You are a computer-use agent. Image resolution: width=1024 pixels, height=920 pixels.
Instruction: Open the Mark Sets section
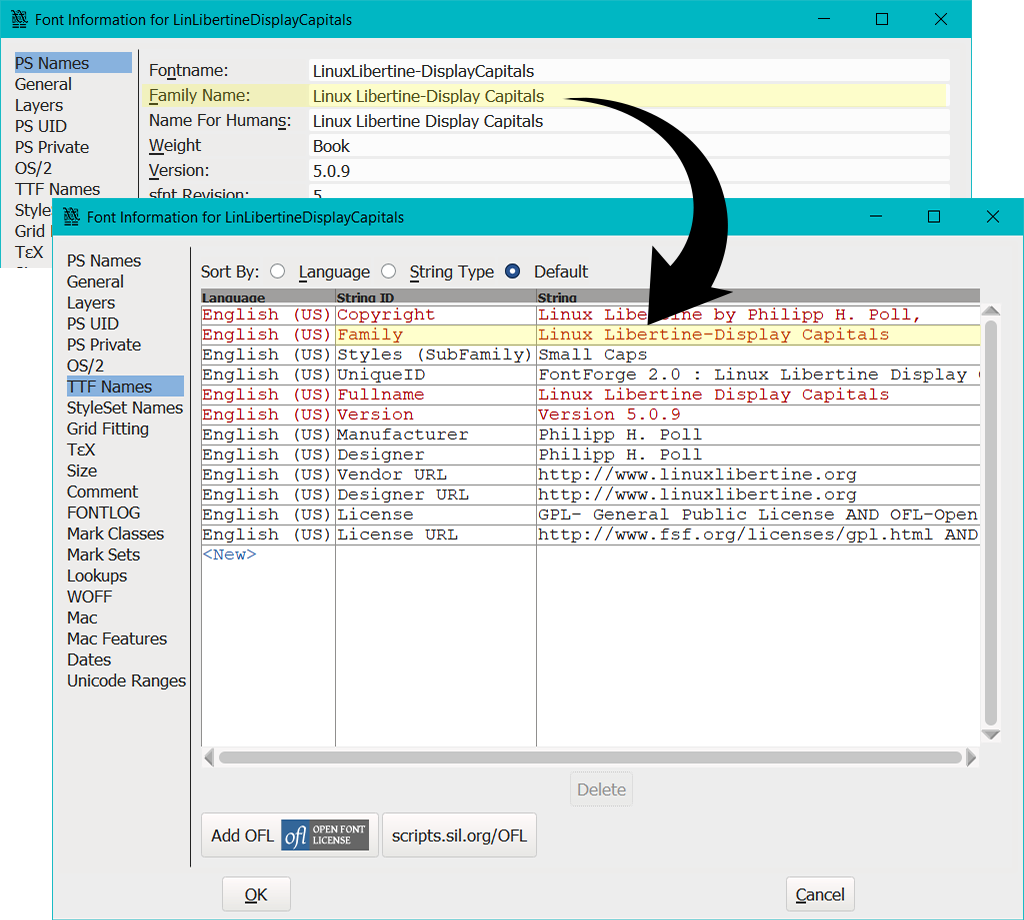[x=103, y=554]
